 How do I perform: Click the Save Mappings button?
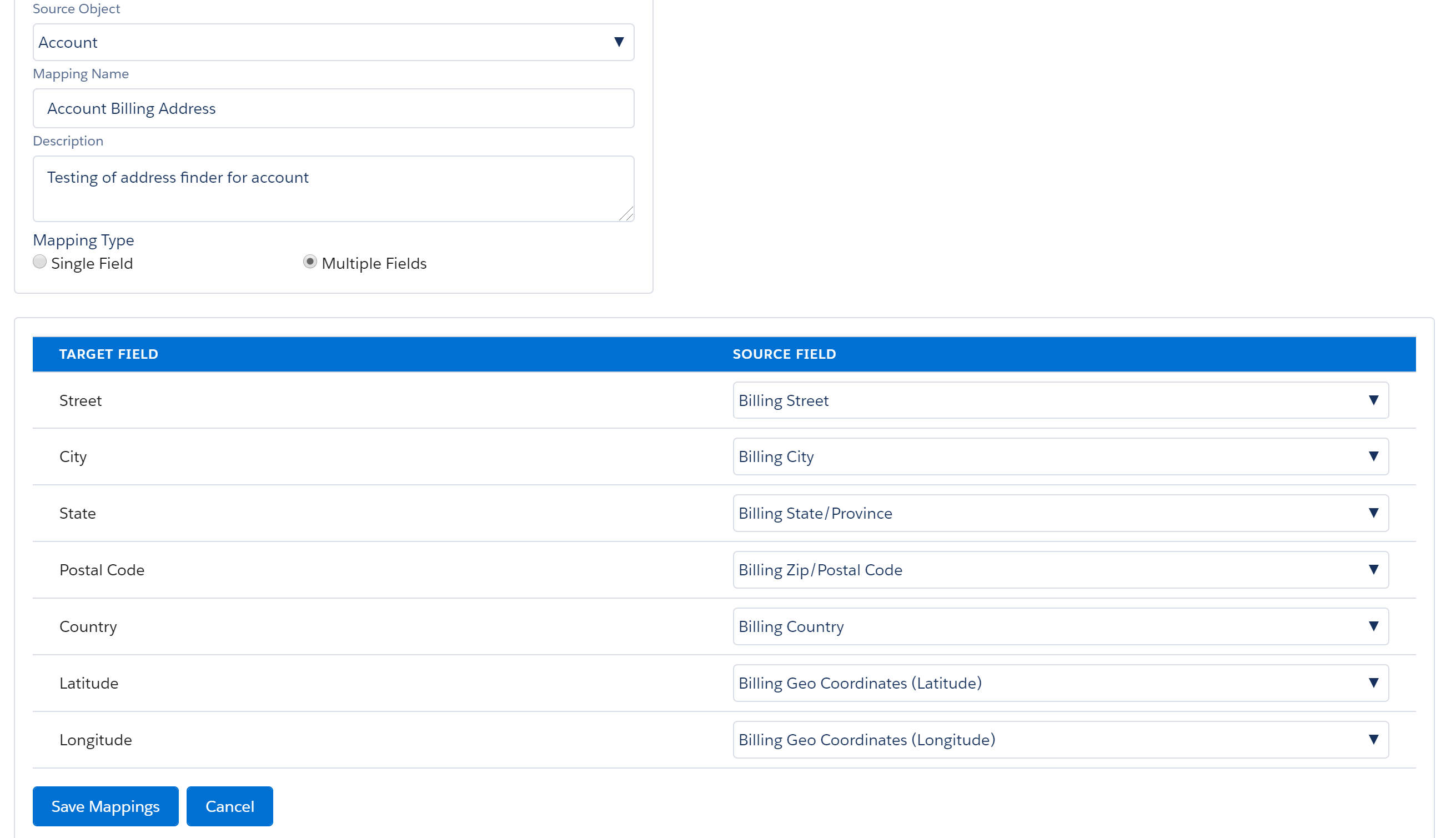[106, 806]
